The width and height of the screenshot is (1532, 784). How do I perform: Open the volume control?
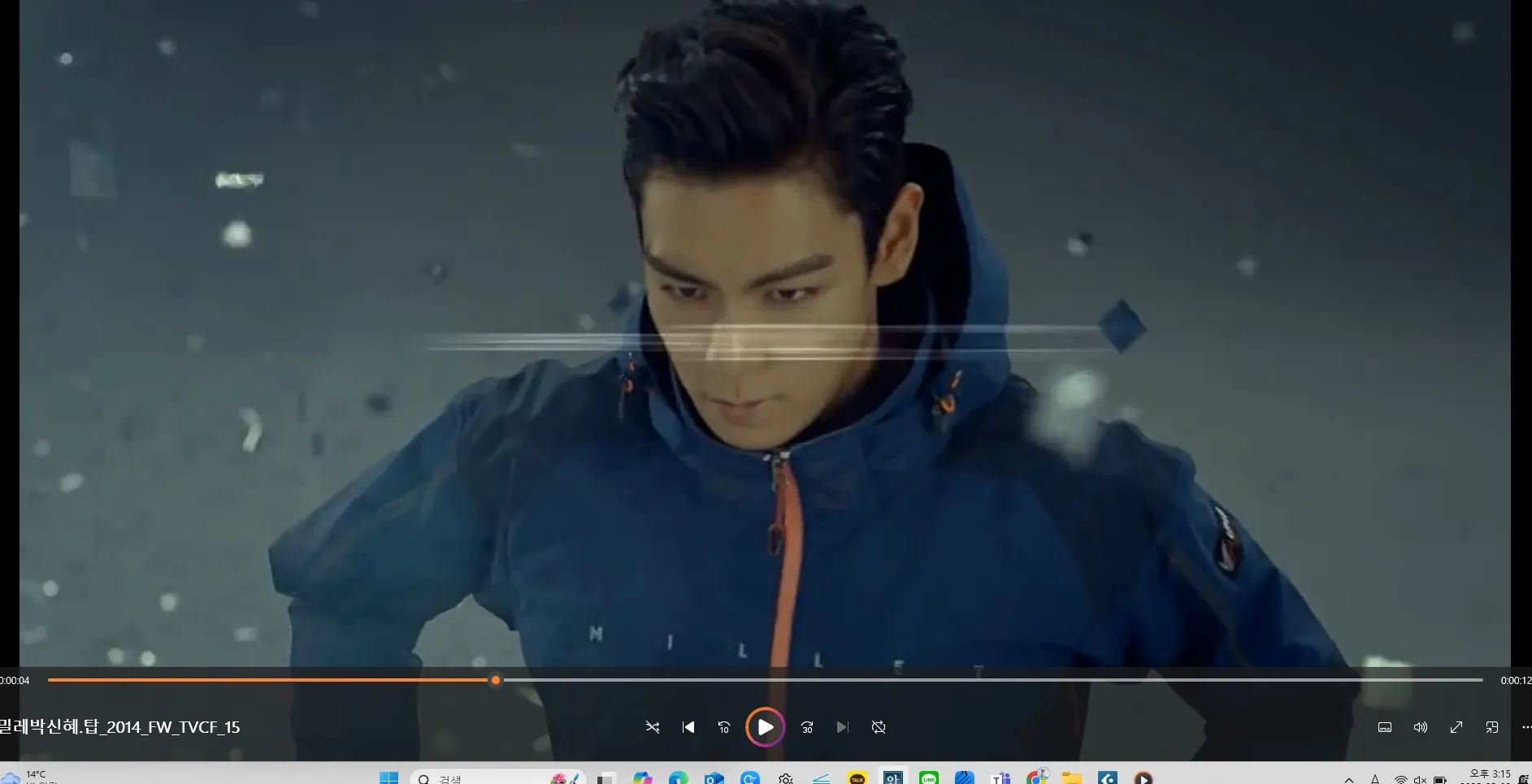coord(1421,727)
